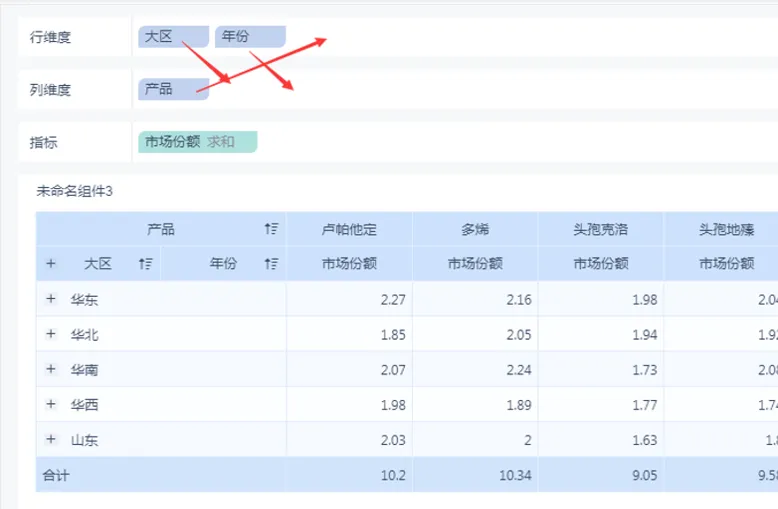The height and width of the screenshot is (509, 778).
Task: Click the 头孢地嗪 column header
Action: 726,229
